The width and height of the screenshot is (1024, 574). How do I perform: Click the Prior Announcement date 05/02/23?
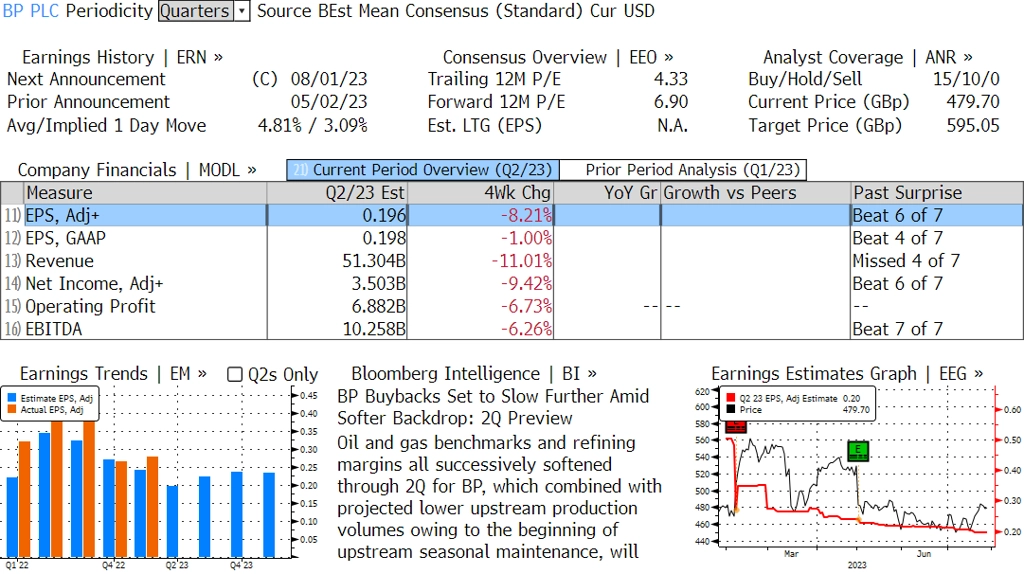tap(328, 103)
